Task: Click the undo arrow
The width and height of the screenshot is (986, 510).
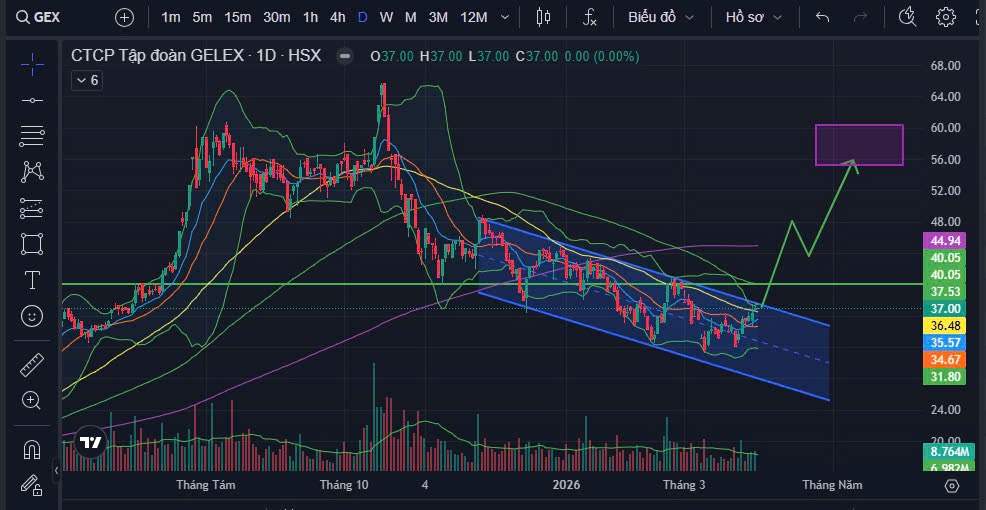Action: pyautogui.click(x=823, y=17)
